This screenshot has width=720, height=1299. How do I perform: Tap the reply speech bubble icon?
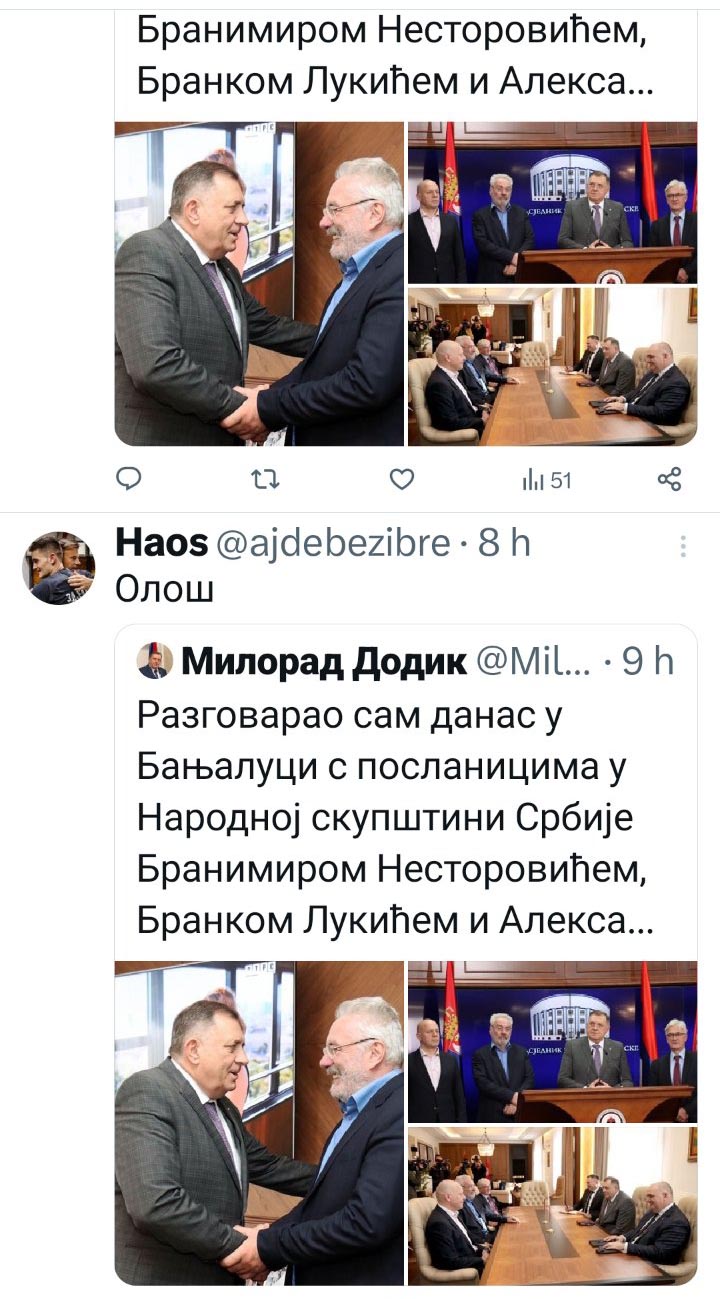pos(130,480)
